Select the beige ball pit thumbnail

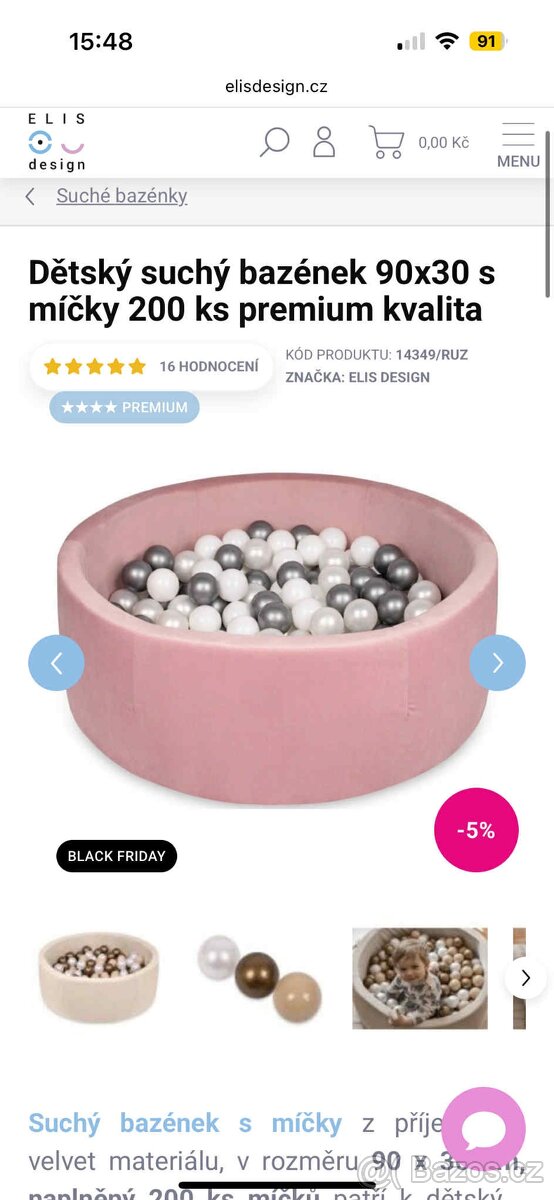(x=97, y=977)
